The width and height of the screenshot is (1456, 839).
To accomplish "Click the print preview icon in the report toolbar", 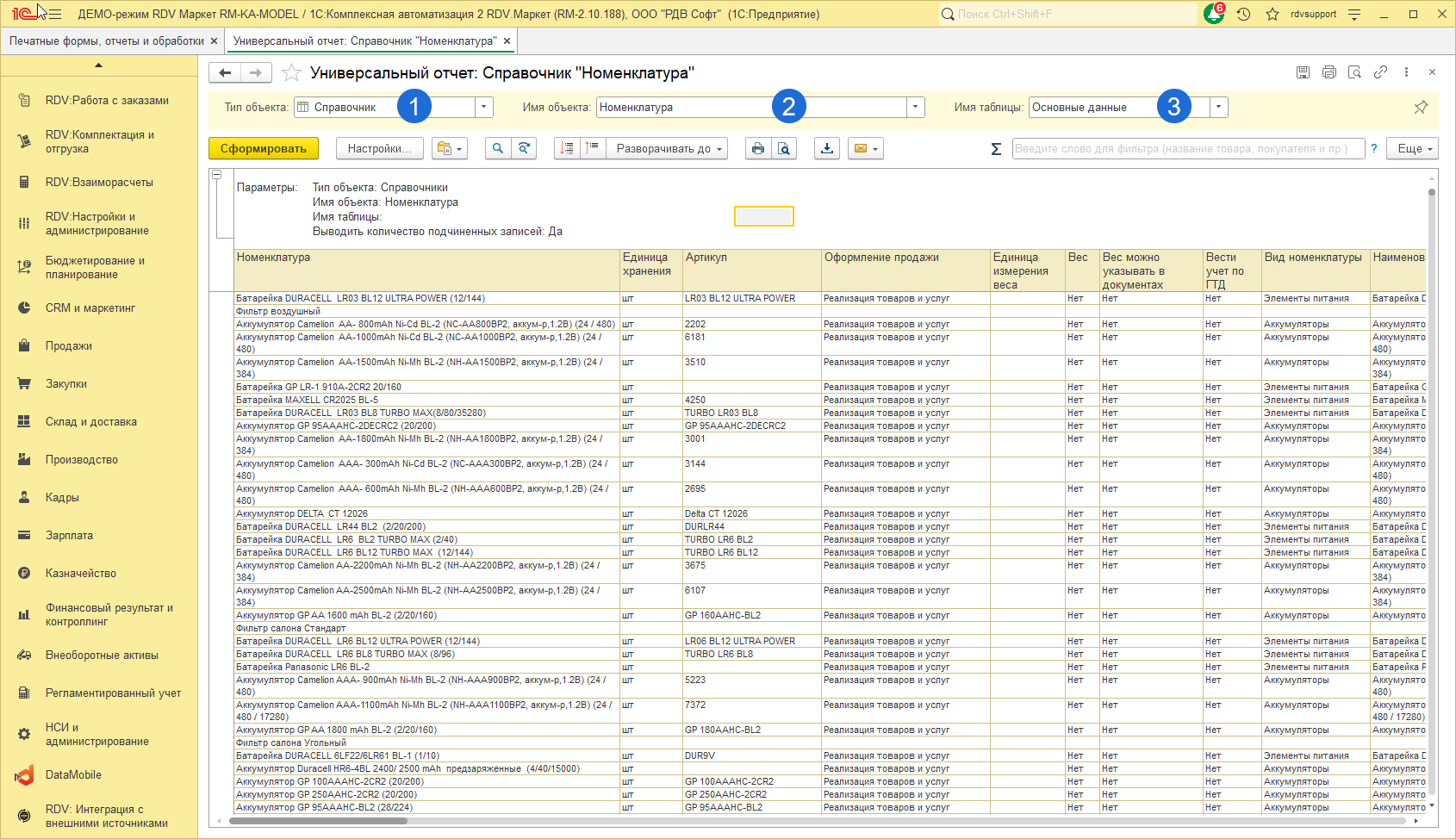I will [x=784, y=148].
